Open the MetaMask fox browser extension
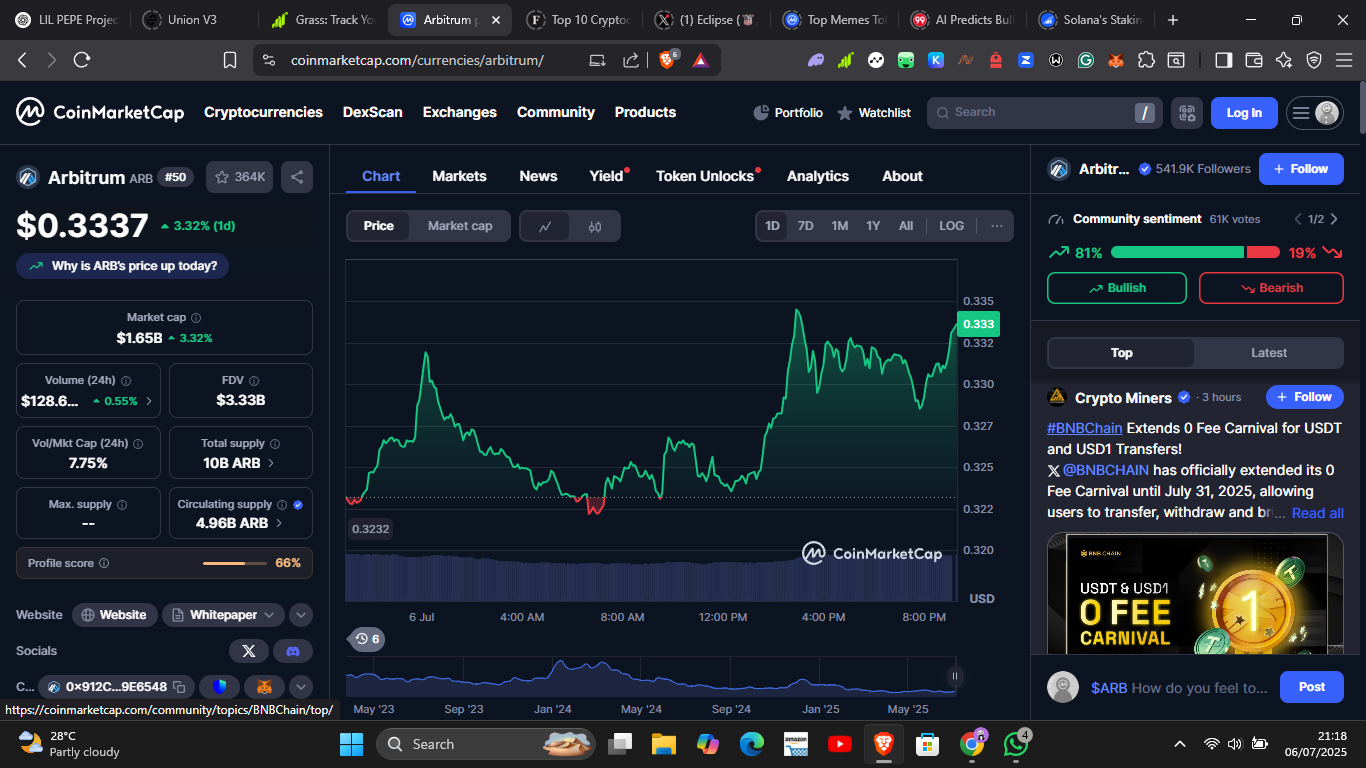Screen dimensions: 1366x768 click(x=1116, y=60)
